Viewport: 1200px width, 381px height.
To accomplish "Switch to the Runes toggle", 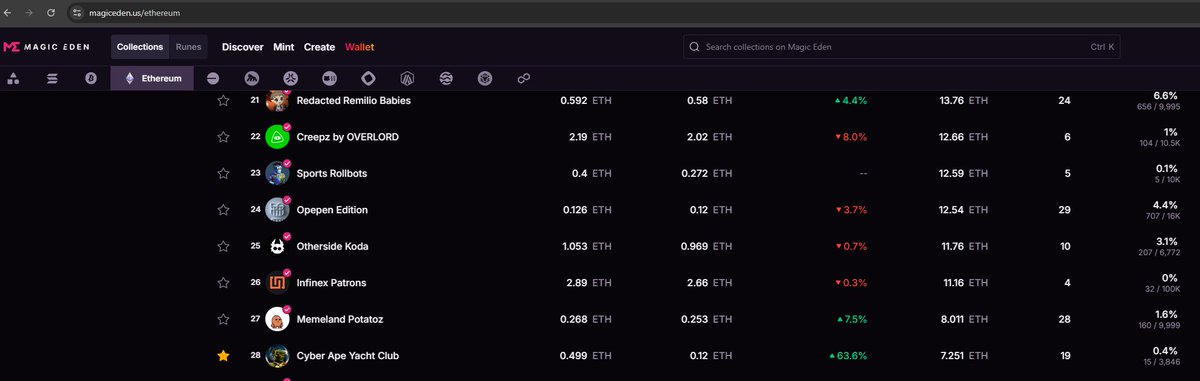I will tap(188, 47).
